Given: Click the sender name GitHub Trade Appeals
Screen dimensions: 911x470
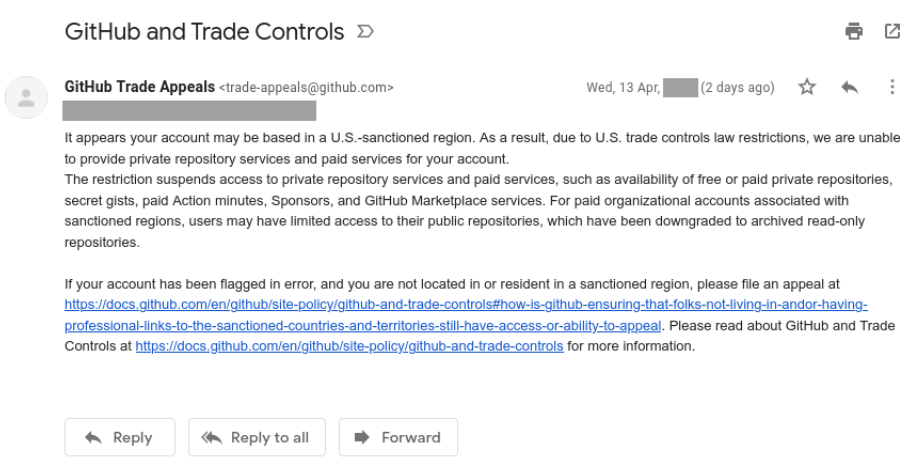Looking at the screenshot, I should [x=139, y=87].
